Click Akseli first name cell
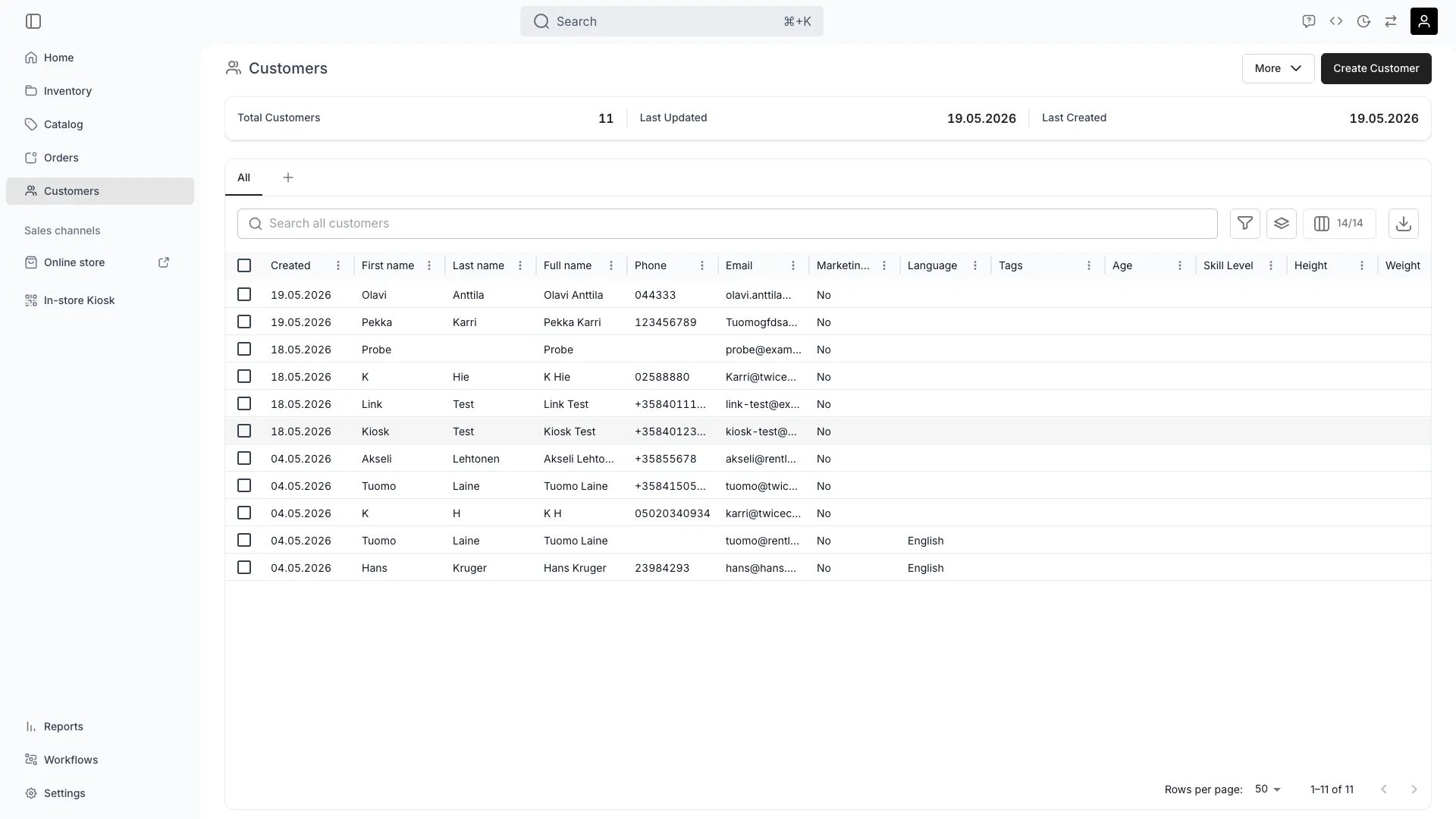 click(377, 459)
